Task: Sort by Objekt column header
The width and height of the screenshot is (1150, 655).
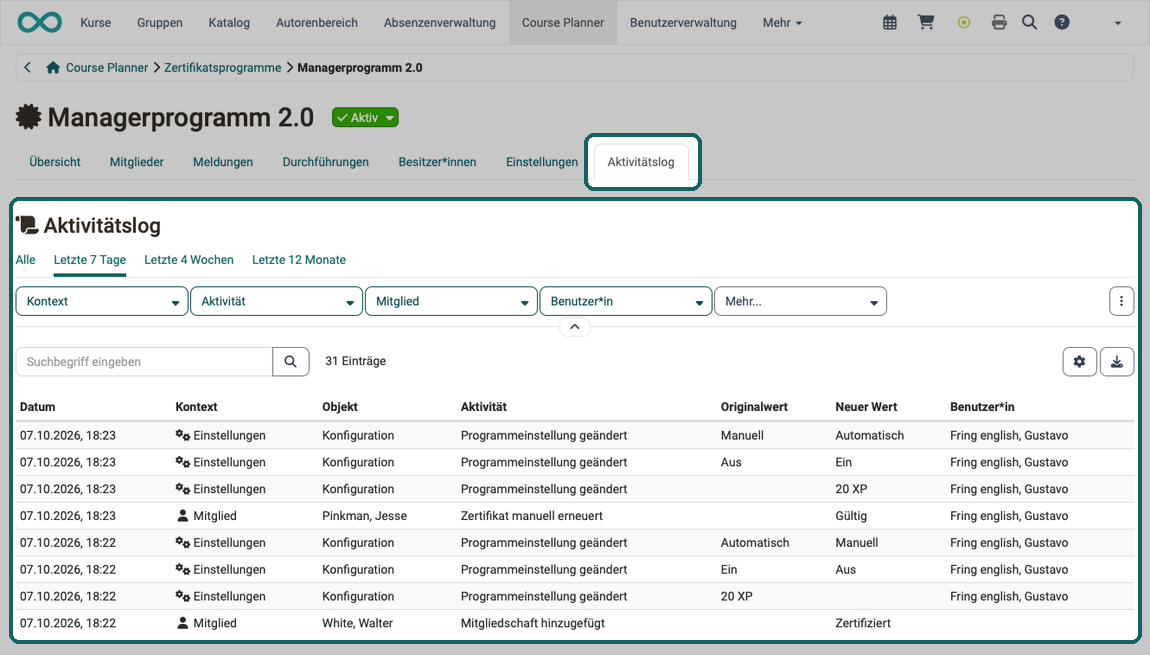Action: (340, 407)
